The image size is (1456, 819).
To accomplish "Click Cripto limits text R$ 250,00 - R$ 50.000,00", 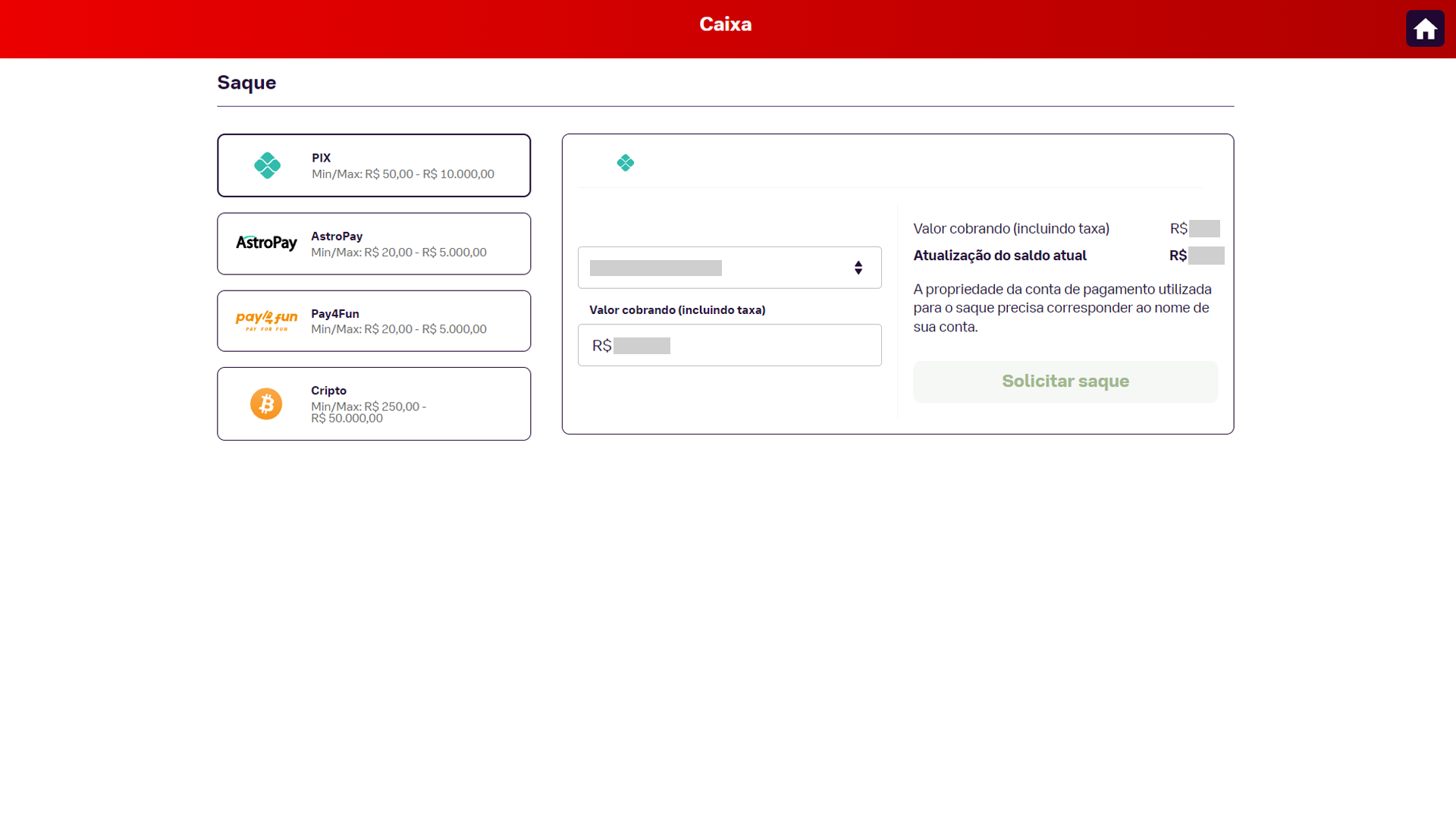I will click(x=369, y=412).
